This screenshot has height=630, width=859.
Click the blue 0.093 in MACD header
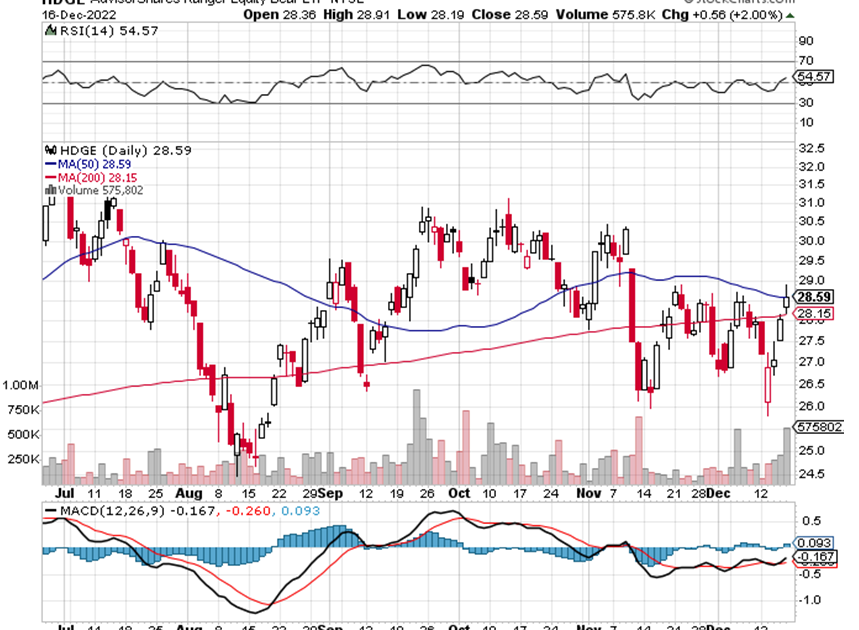[300, 511]
